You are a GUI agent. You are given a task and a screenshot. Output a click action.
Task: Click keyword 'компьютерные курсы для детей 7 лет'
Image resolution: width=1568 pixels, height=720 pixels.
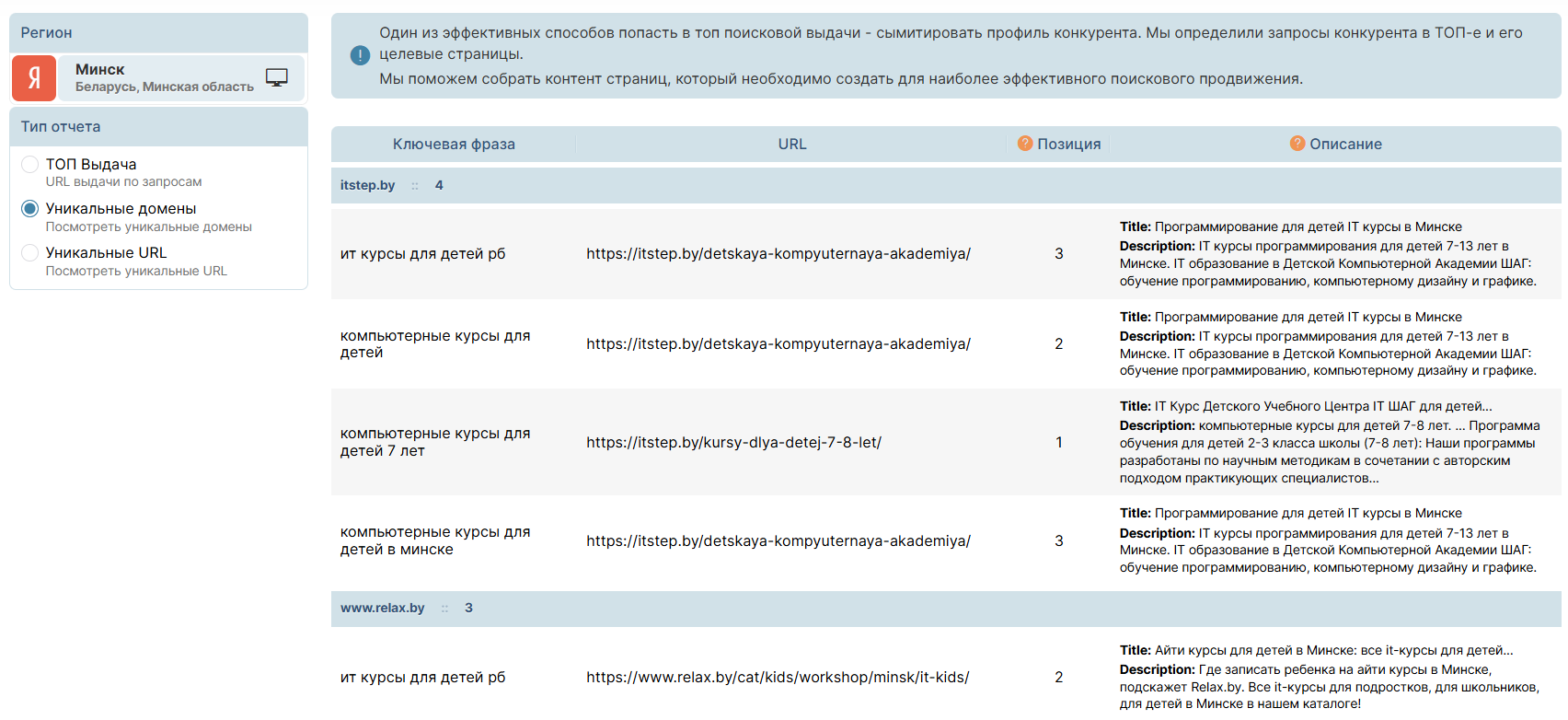(435, 442)
